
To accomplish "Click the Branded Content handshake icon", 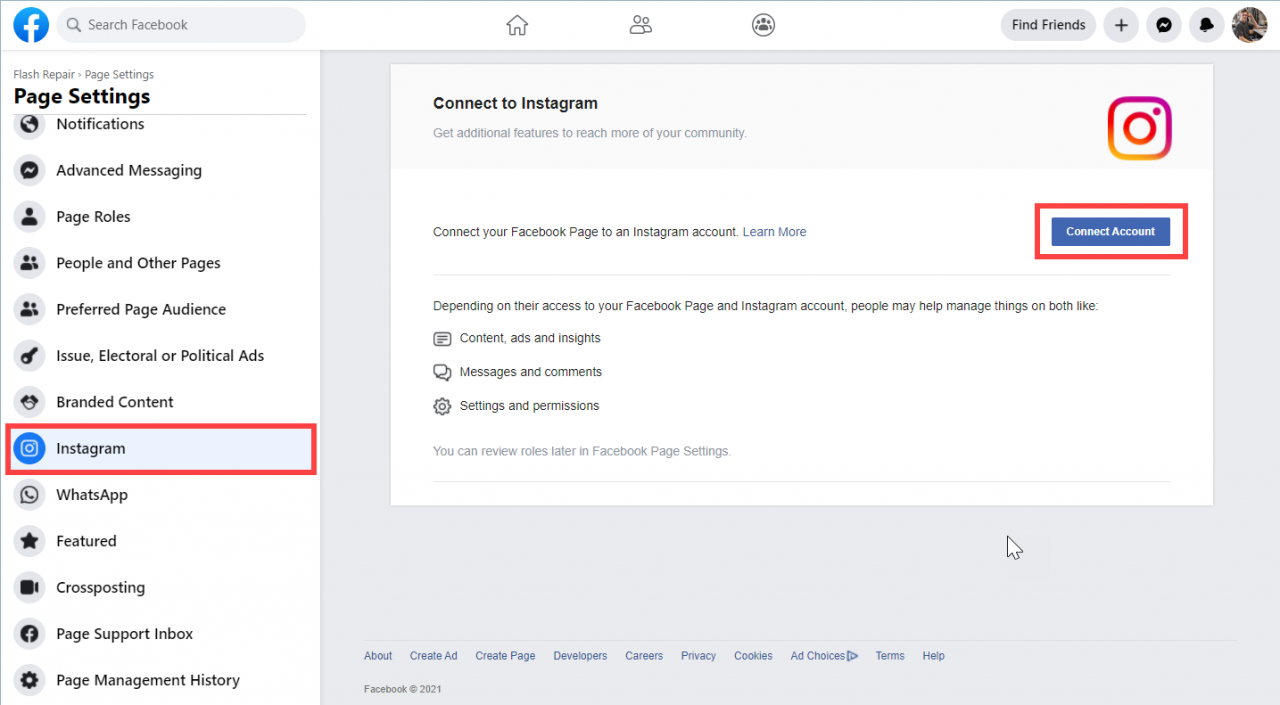I will pyautogui.click(x=30, y=402).
